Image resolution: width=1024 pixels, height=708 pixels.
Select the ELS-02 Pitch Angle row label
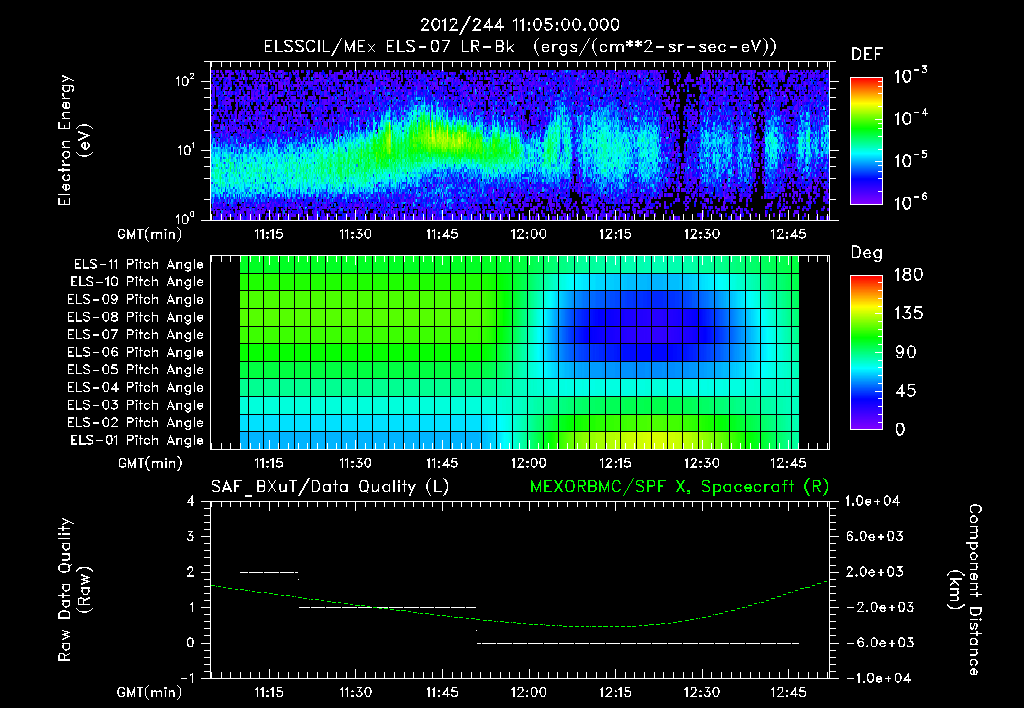tap(136, 423)
